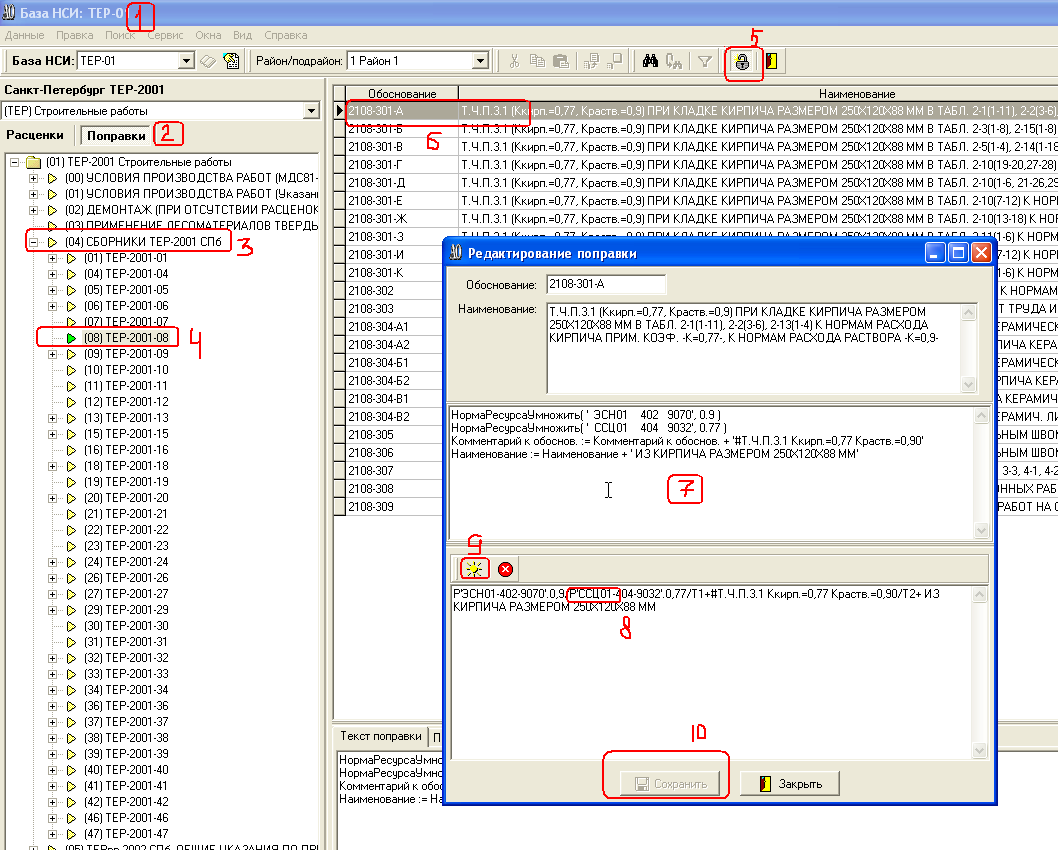Open the Вид menu
Image resolution: width=1058 pixels, height=850 pixels.
(242, 35)
